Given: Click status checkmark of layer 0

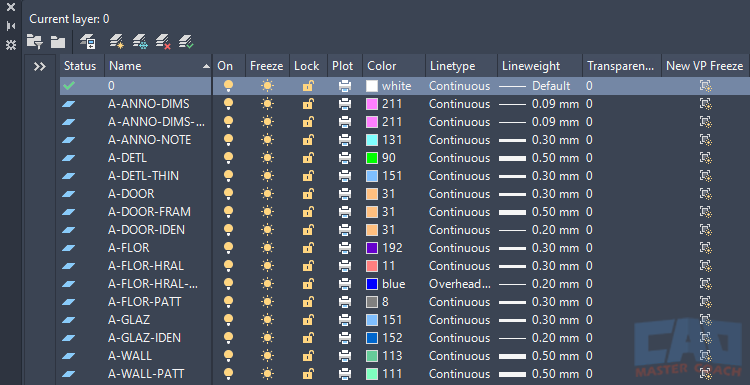Looking at the screenshot, I should (69, 86).
